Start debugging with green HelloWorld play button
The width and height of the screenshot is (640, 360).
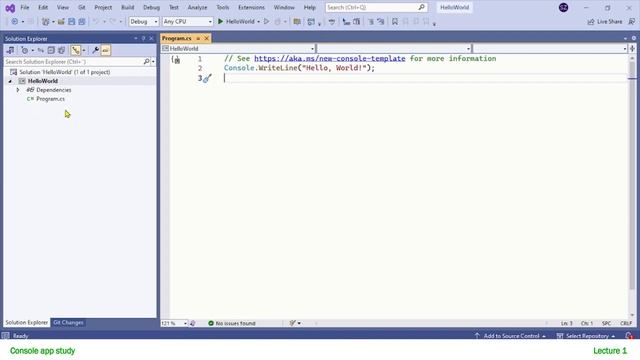236,22
